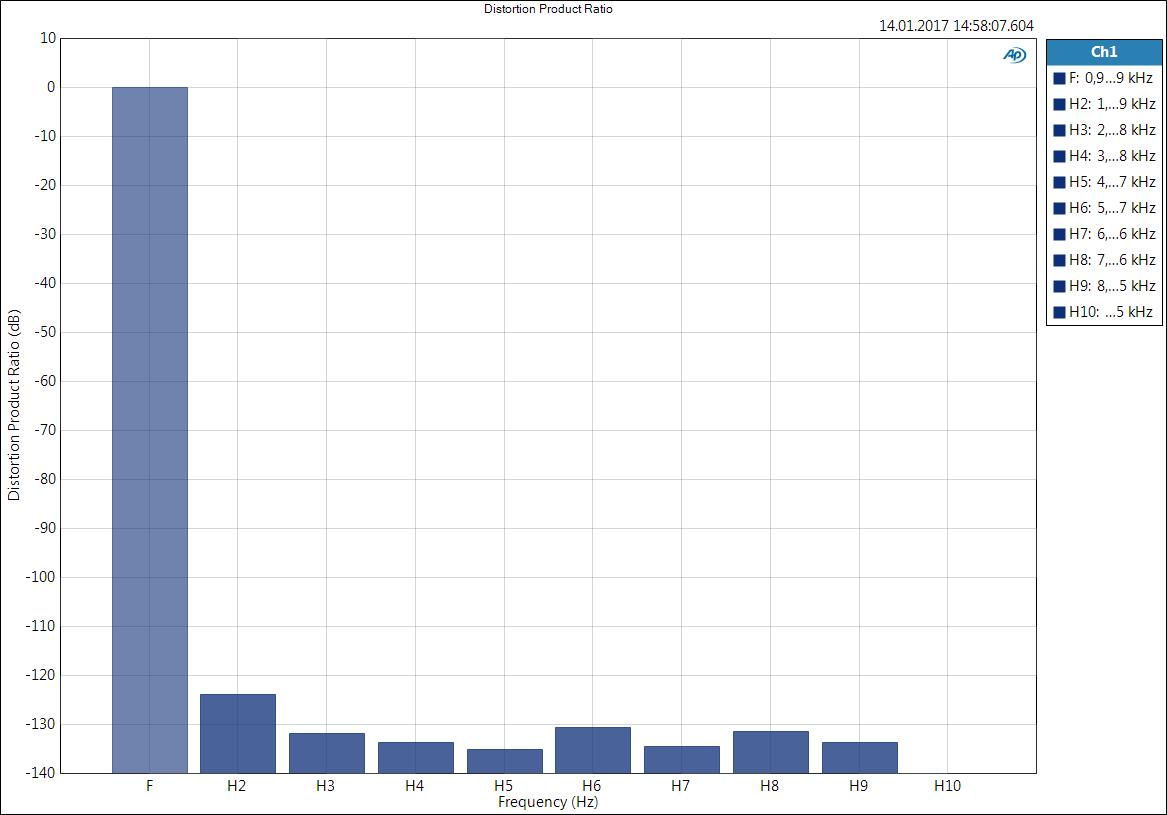Click the H2 harmonic bar
The height and width of the screenshot is (815, 1167).
click(x=238, y=734)
